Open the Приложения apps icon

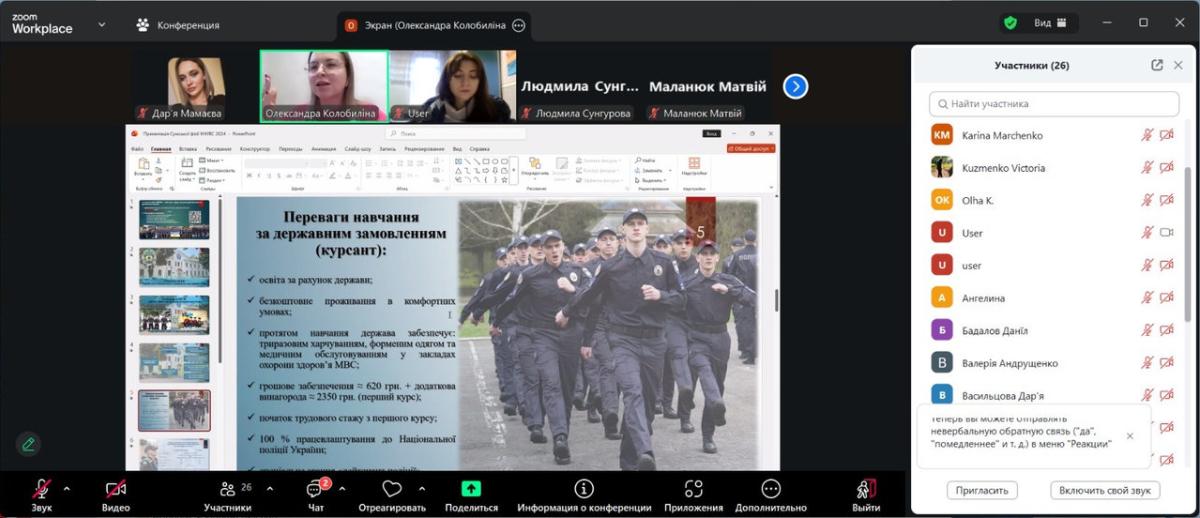(693, 489)
